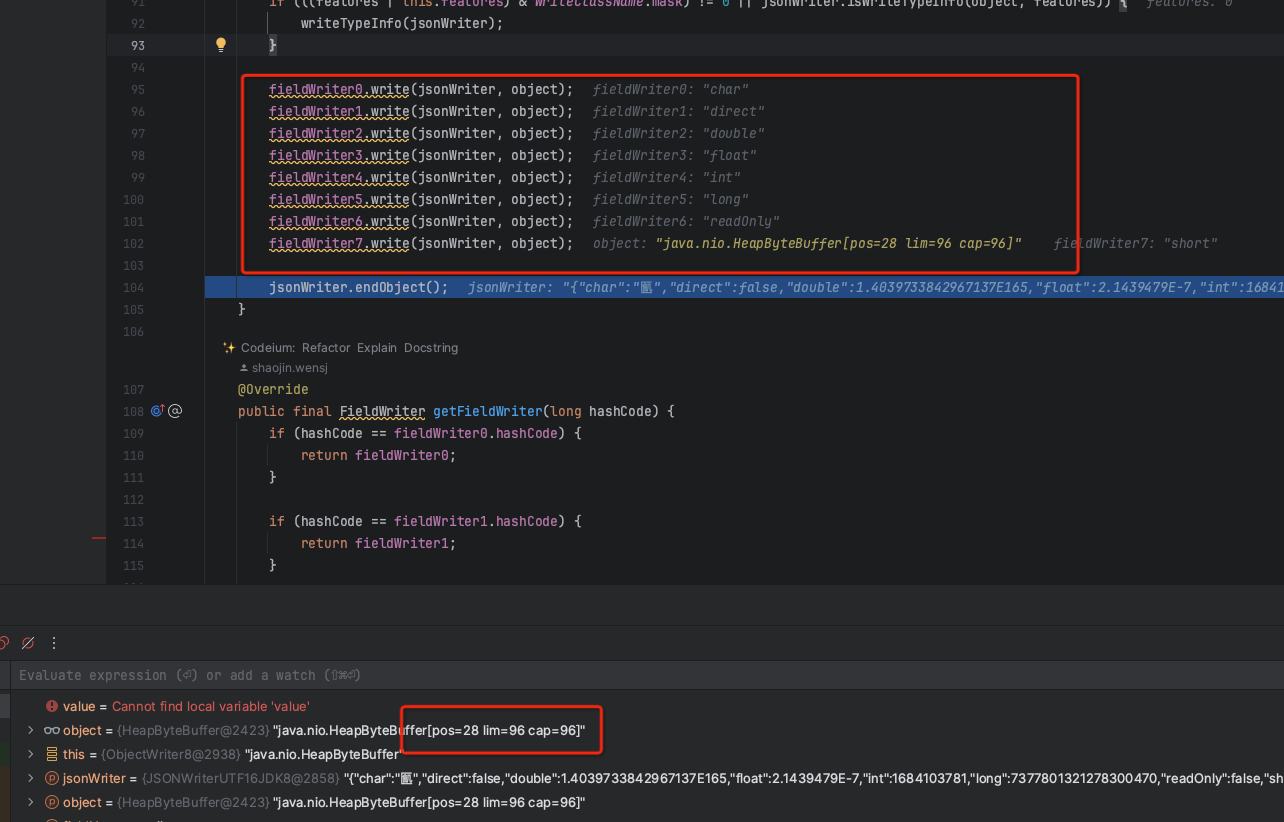Click the overriding method marker at line 108
Image resolution: width=1284 pixels, height=822 pixels.
(156, 410)
